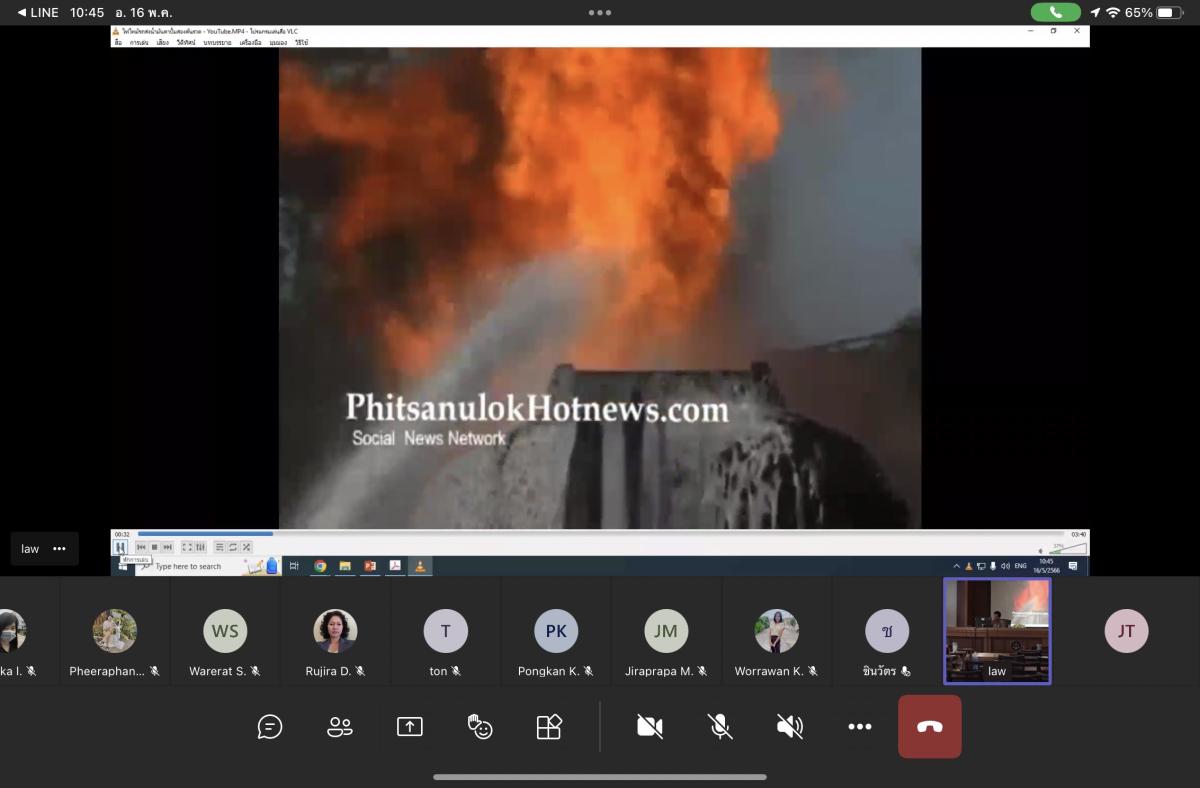Open VLC วิดีทัศน์ (Video) menu
The image size is (1200, 788).
tap(186, 43)
